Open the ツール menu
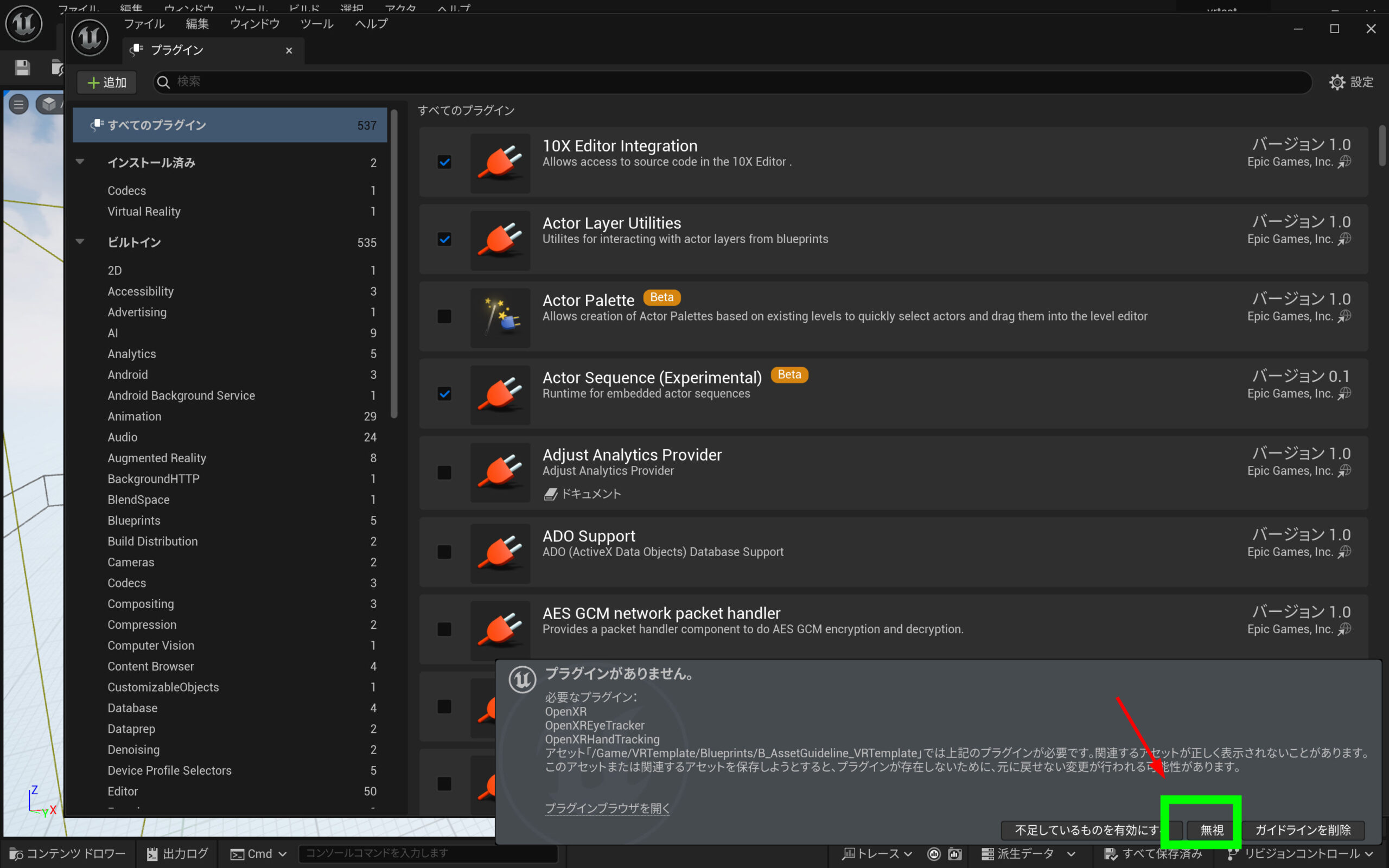 [x=316, y=24]
